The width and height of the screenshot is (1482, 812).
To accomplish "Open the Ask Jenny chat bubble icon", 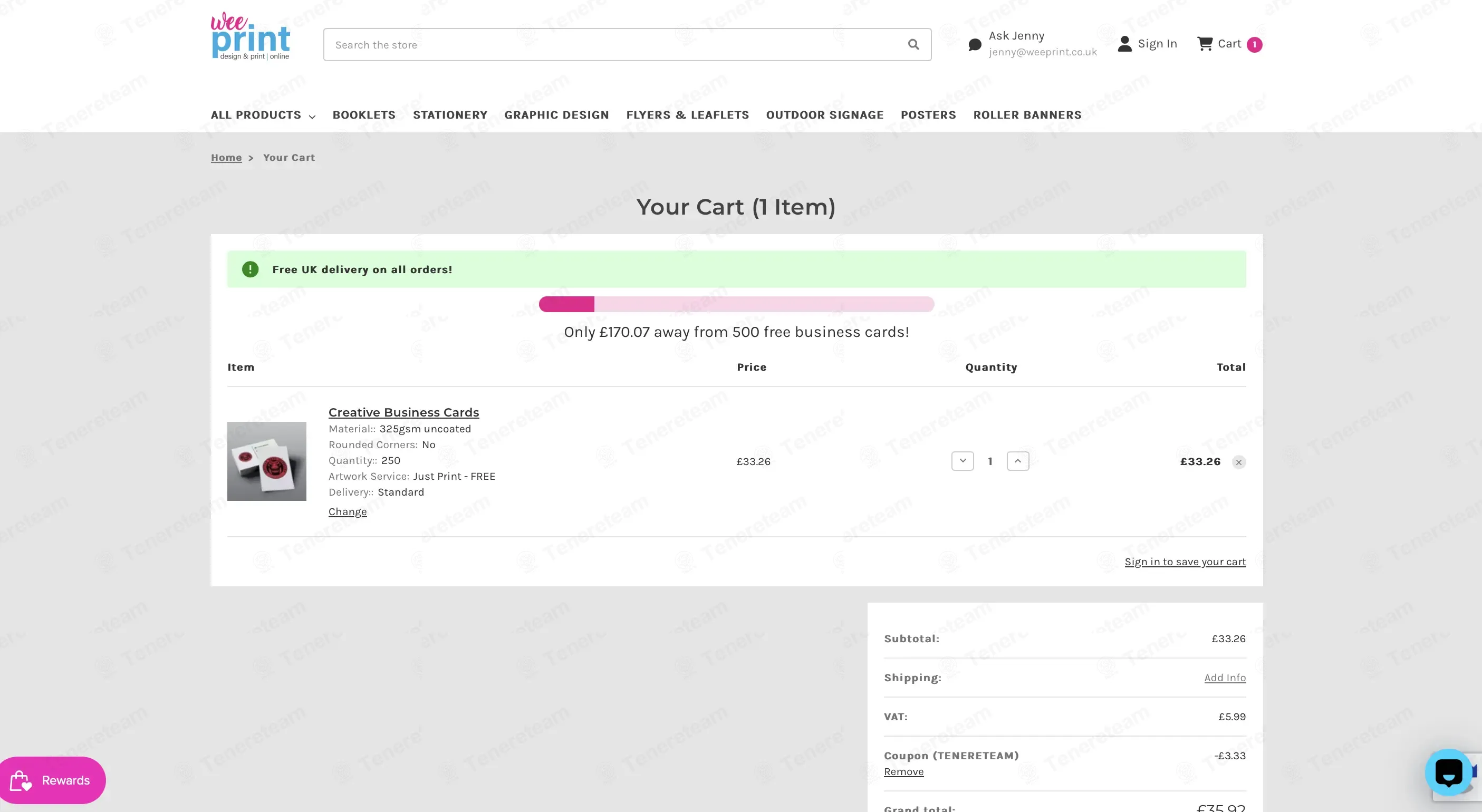I will pos(975,44).
